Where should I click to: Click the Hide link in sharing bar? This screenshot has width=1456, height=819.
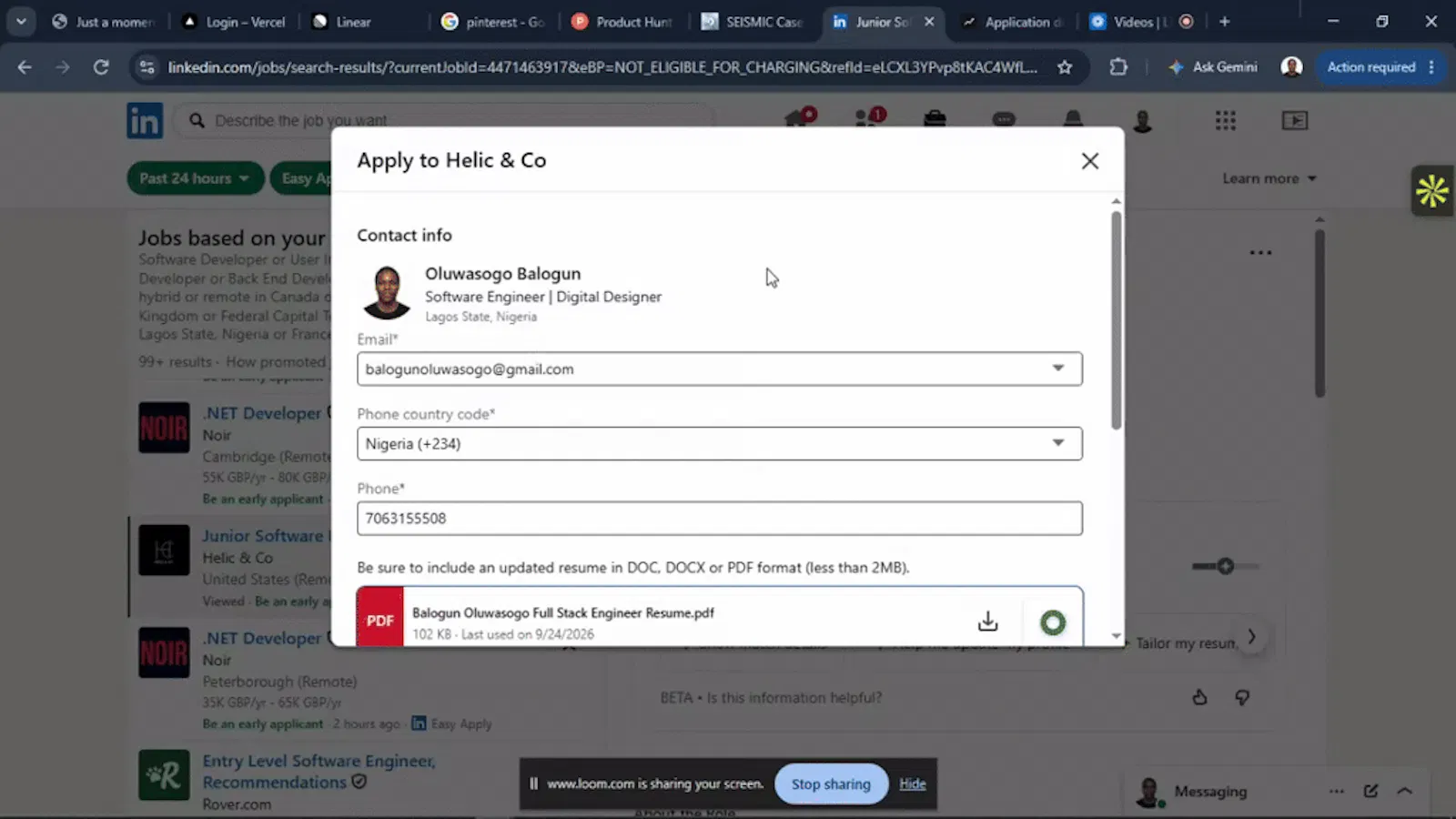coord(913,784)
